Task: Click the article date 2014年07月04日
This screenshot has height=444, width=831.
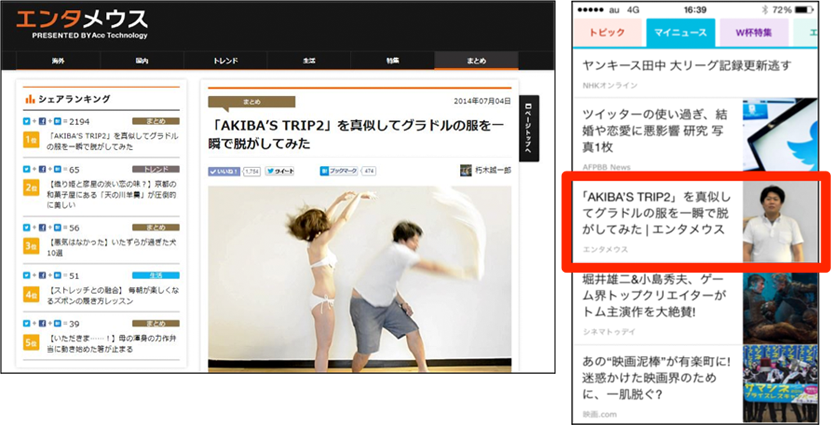Action: click(482, 101)
